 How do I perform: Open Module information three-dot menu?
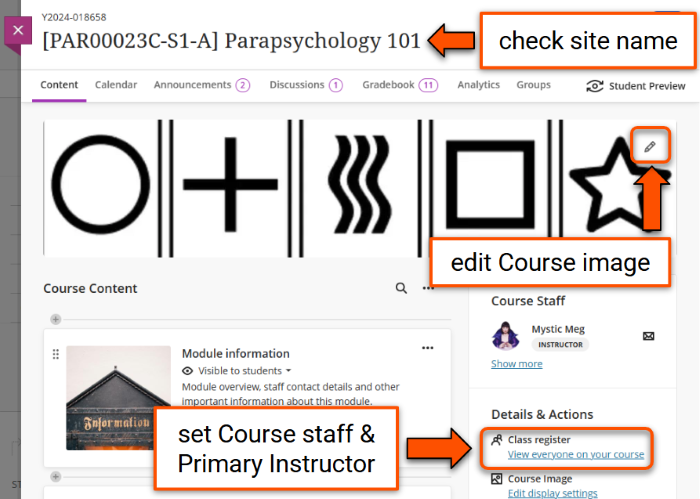click(x=428, y=348)
